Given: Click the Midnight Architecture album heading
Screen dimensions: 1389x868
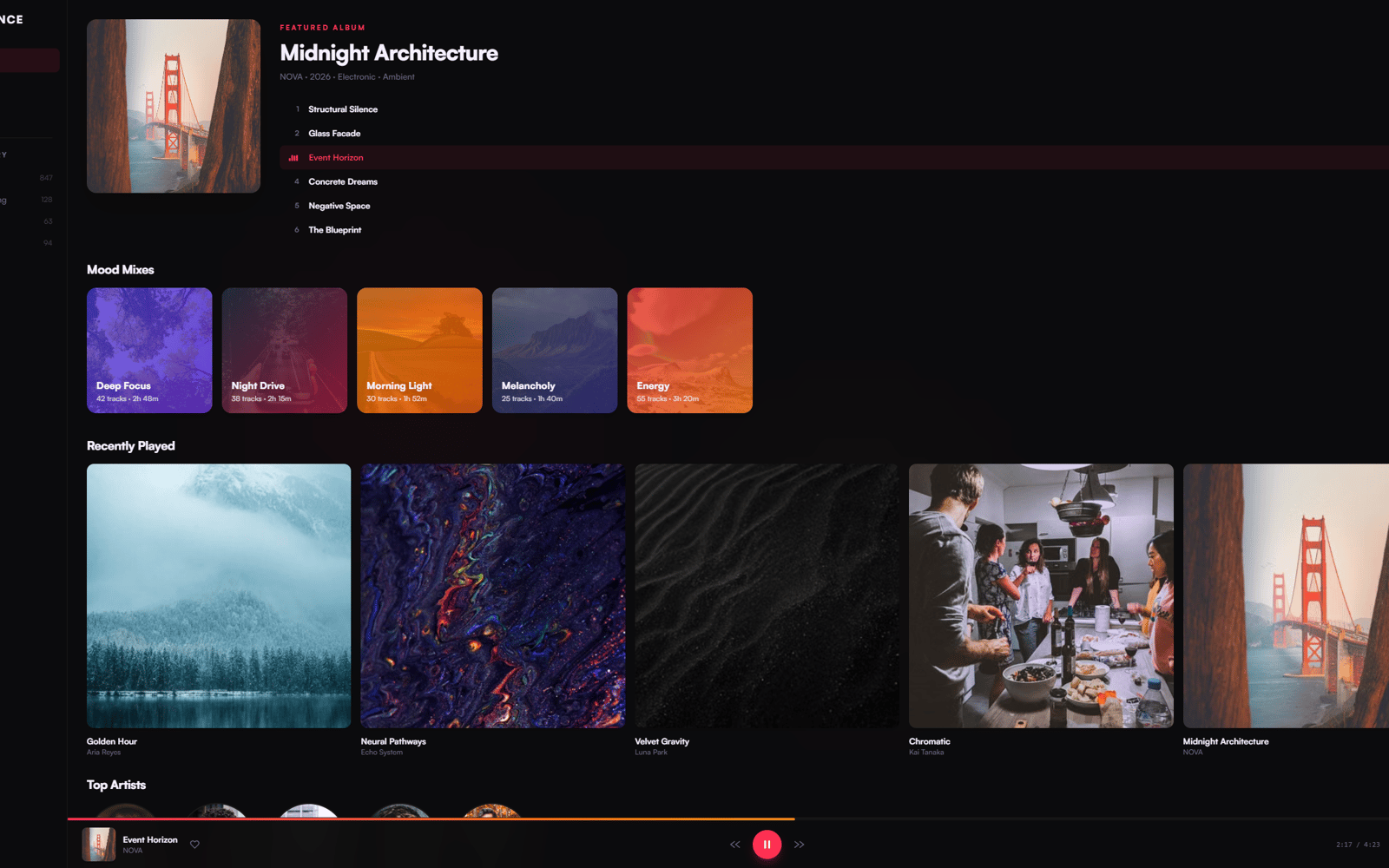Looking at the screenshot, I should [389, 53].
